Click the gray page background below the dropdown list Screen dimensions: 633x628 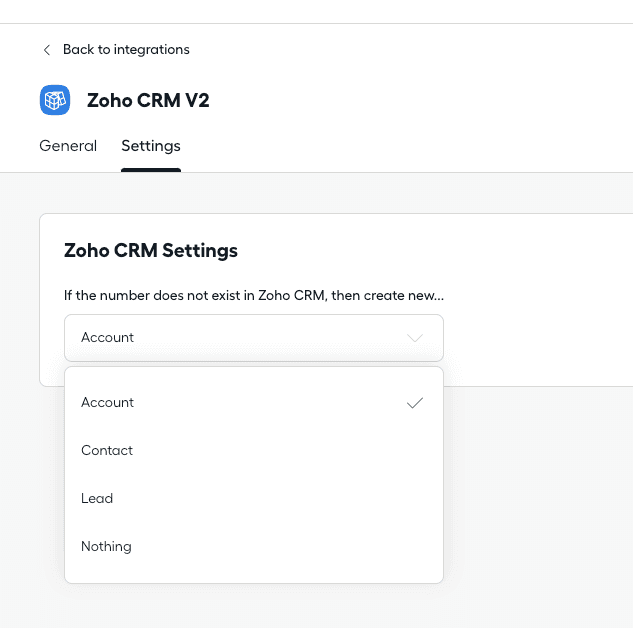coord(300,605)
